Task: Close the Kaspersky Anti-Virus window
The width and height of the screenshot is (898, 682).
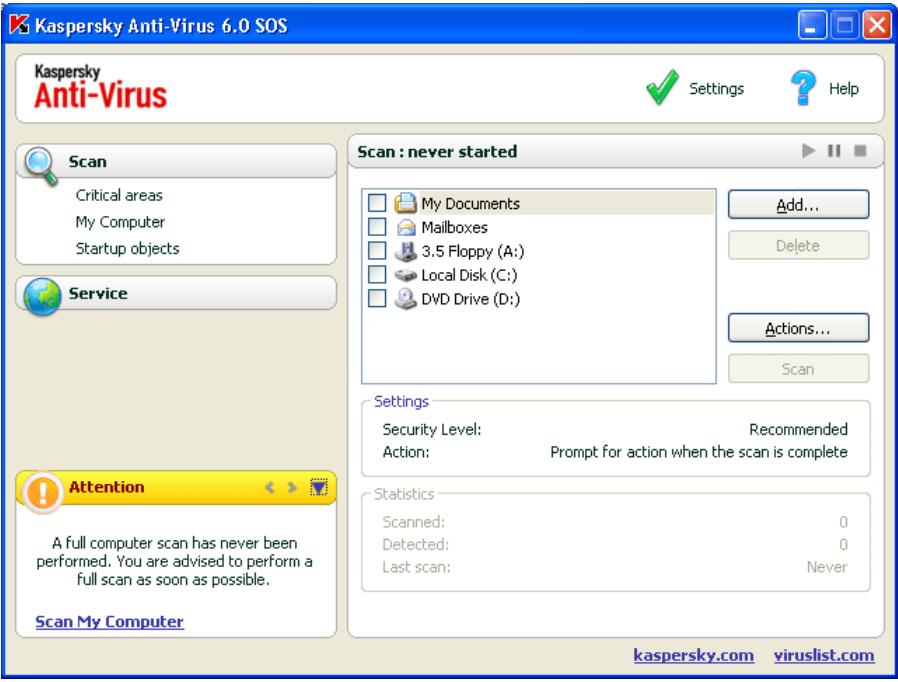Action: (x=877, y=25)
